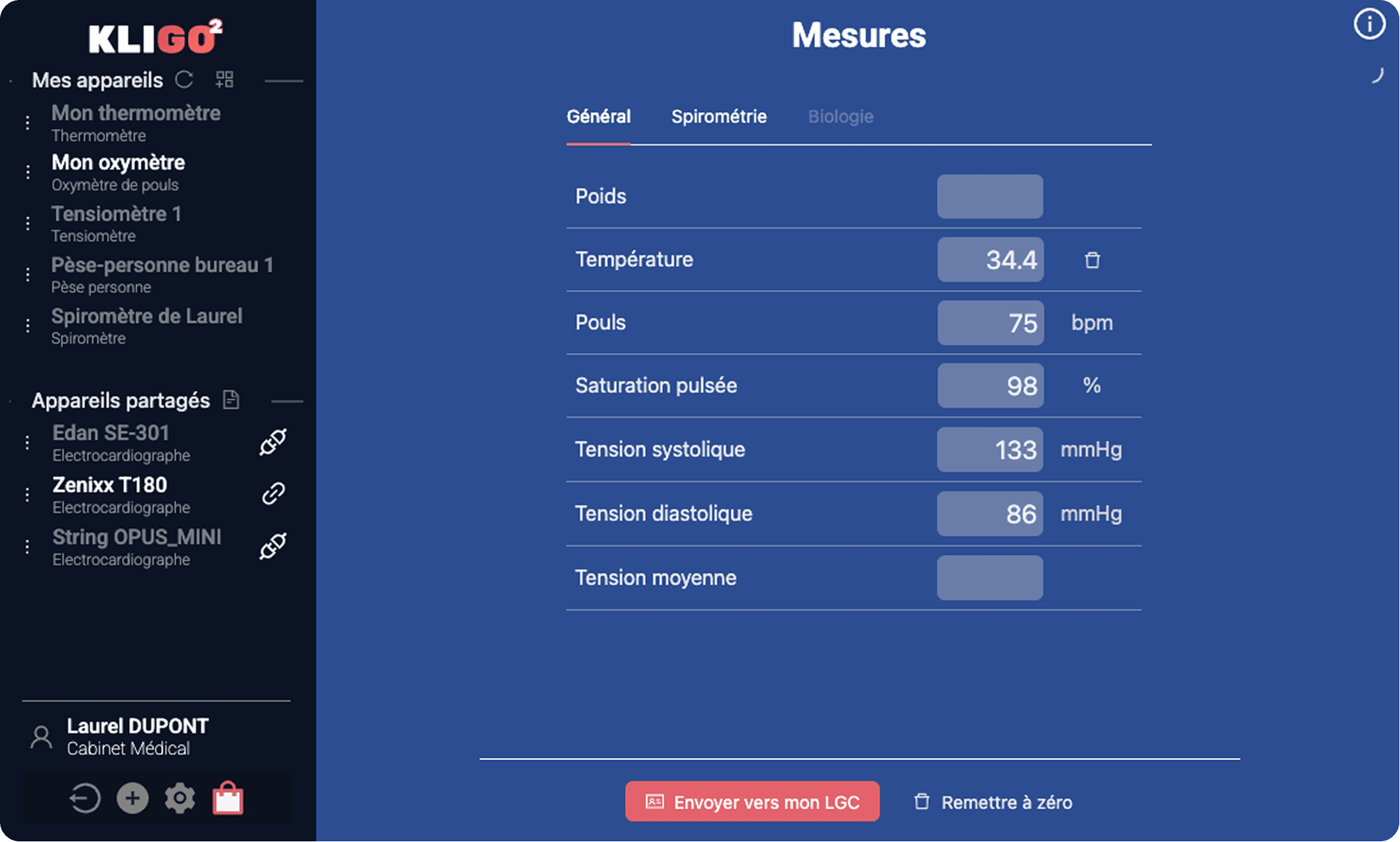Open the app store shopping bag icon

(227, 798)
